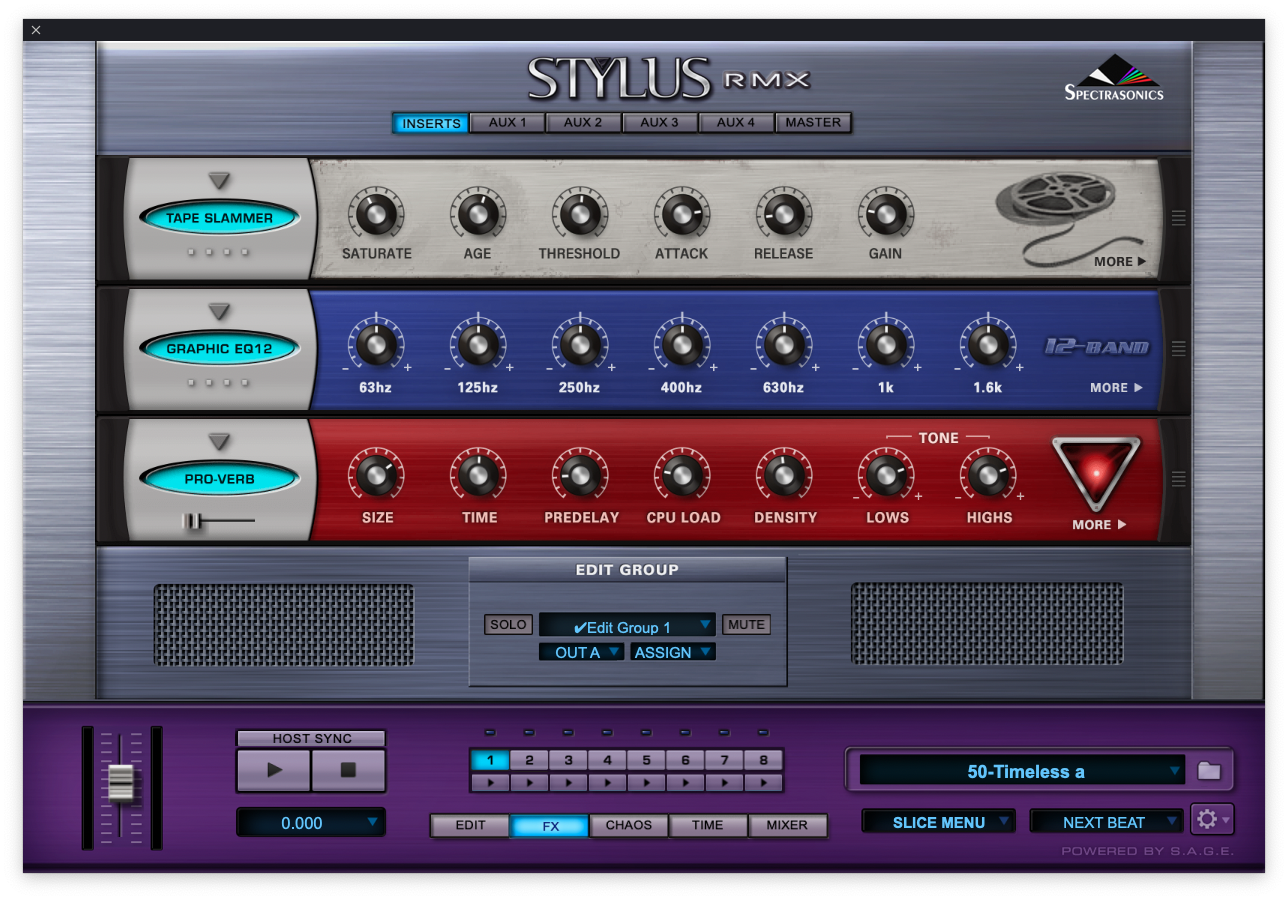Click the Tape Slammer THRESHOLD knob
This screenshot has width=1288, height=900.
580,214
